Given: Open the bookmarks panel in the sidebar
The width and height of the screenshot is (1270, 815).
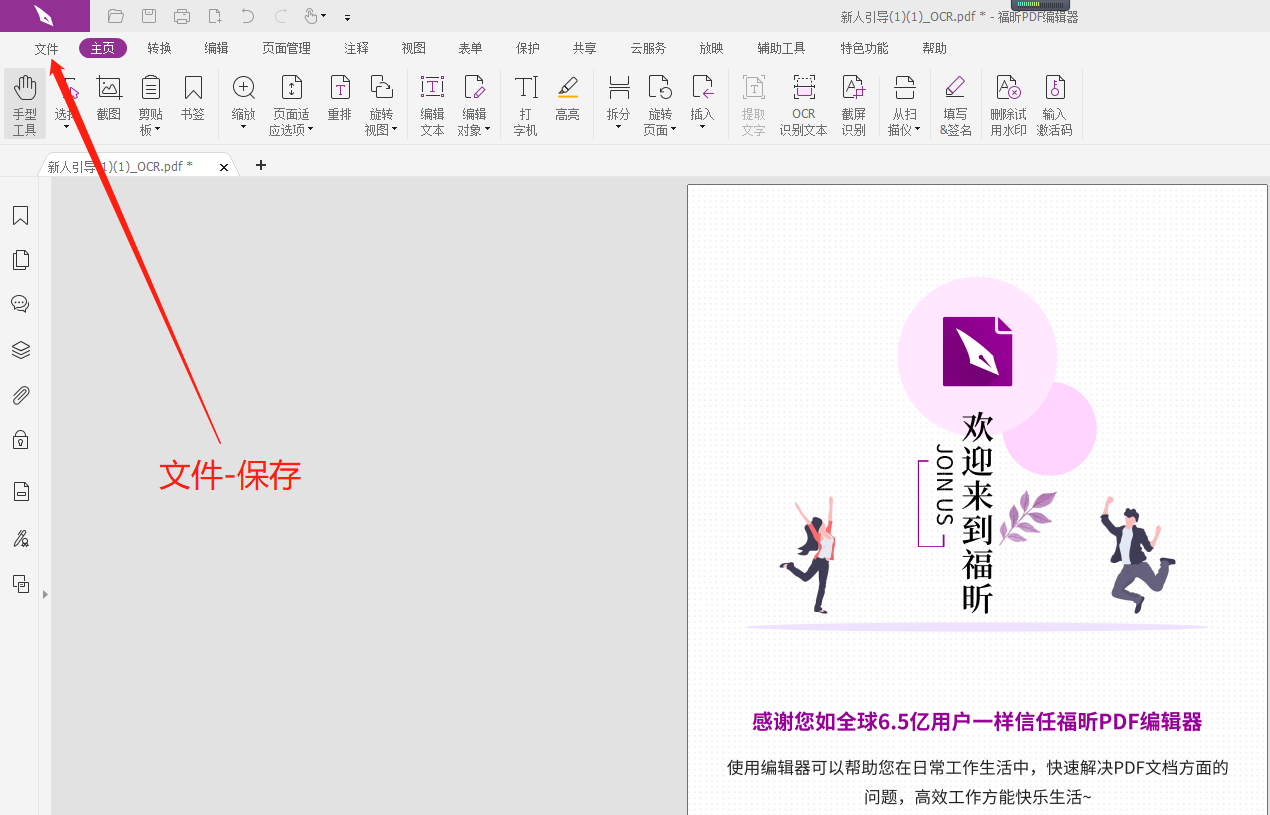Looking at the screenshot, I should (20, 215).
